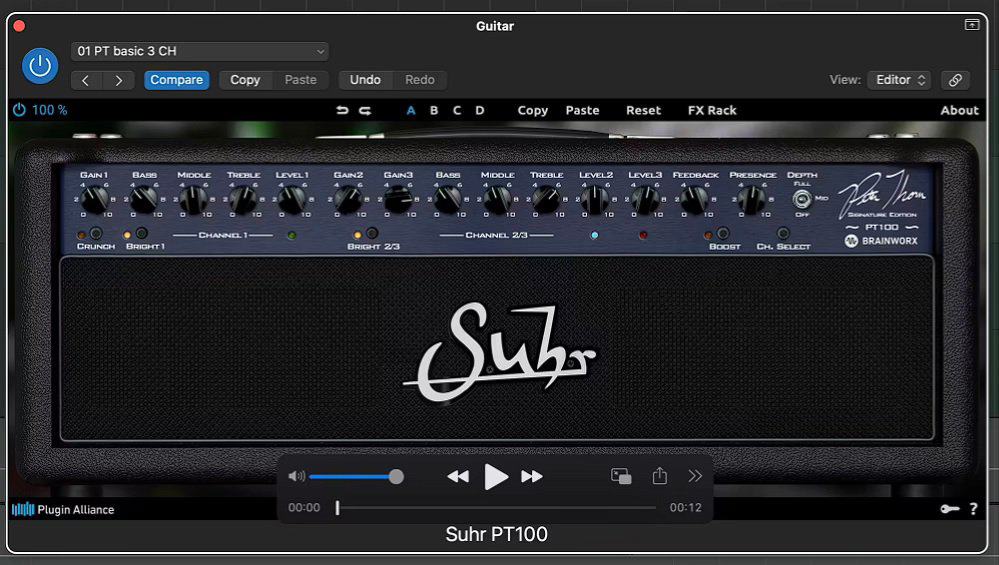Image resolution: width=999 pixels, height=565 pixels.
Task: Click the green Channel 1 indicator LED
Action: [x=292, y=235]
